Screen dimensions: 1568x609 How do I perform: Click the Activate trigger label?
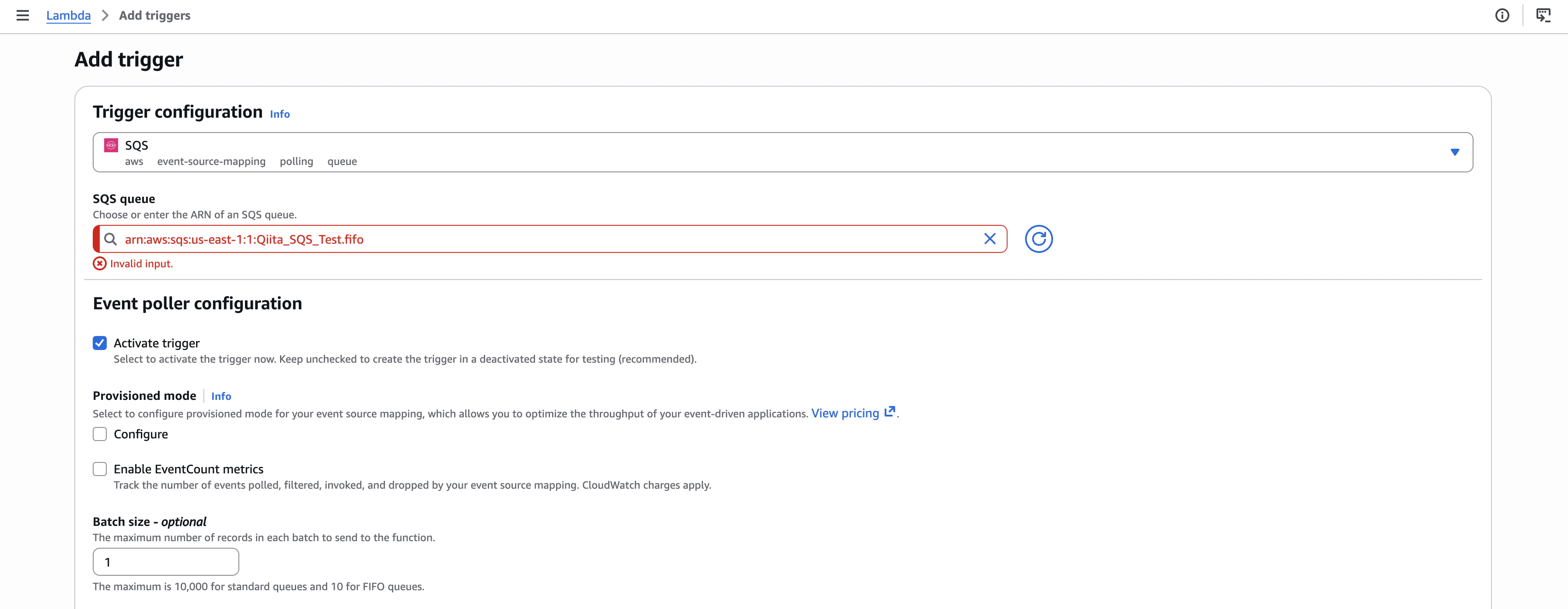(157, 343)
